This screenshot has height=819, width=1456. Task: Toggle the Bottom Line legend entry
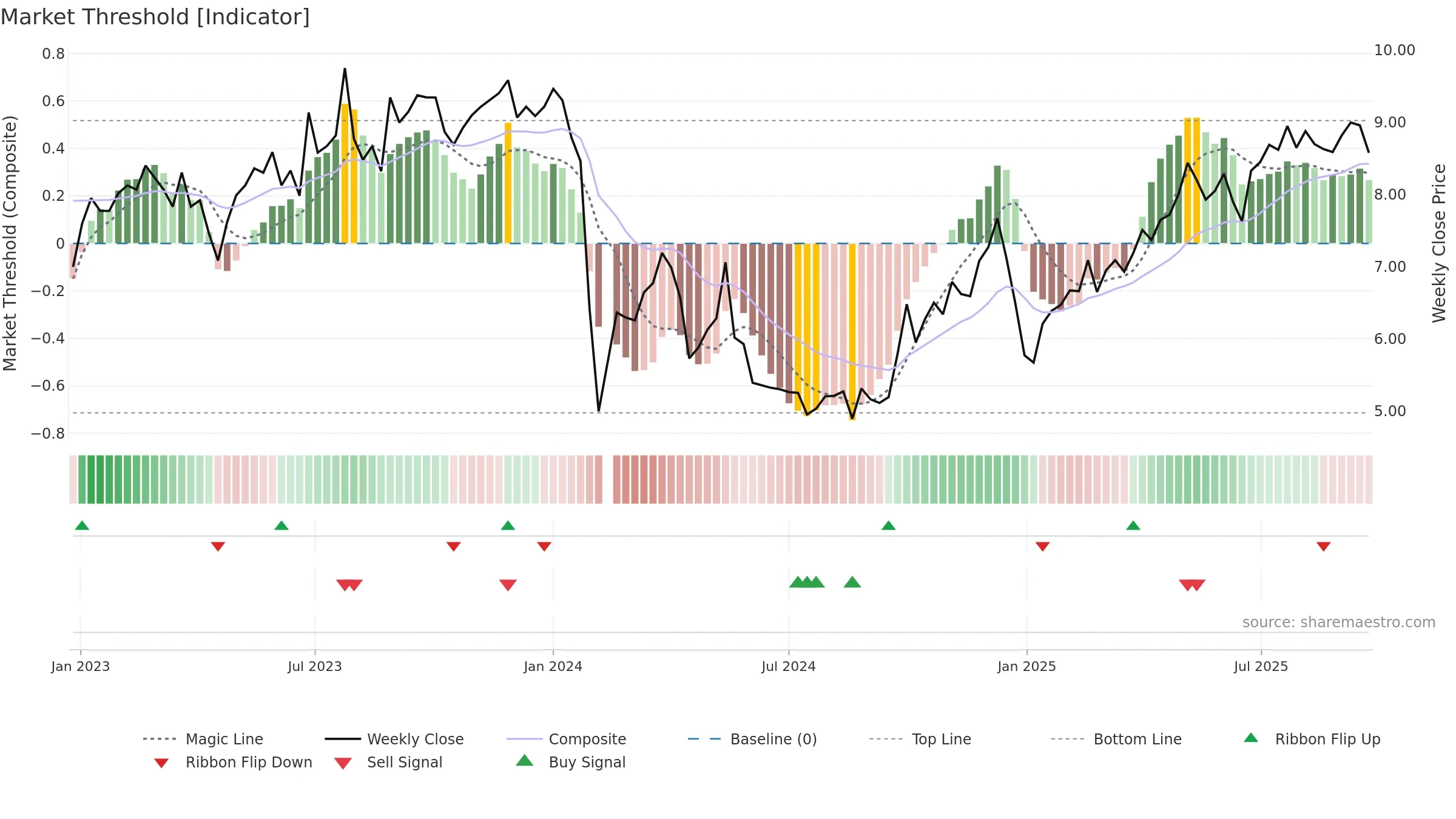[1116, 739]
